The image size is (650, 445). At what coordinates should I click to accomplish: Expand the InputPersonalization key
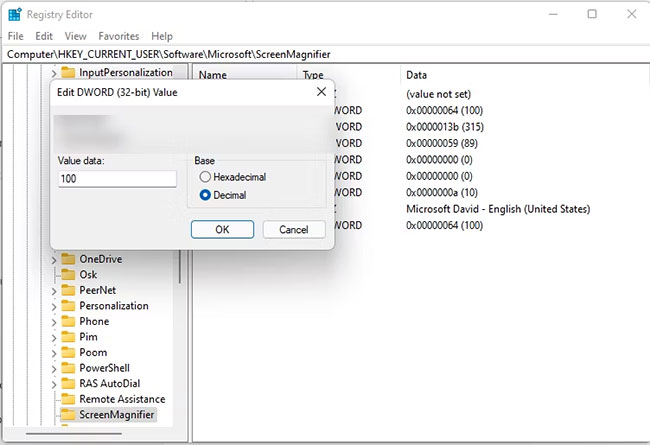coord(54,74)
